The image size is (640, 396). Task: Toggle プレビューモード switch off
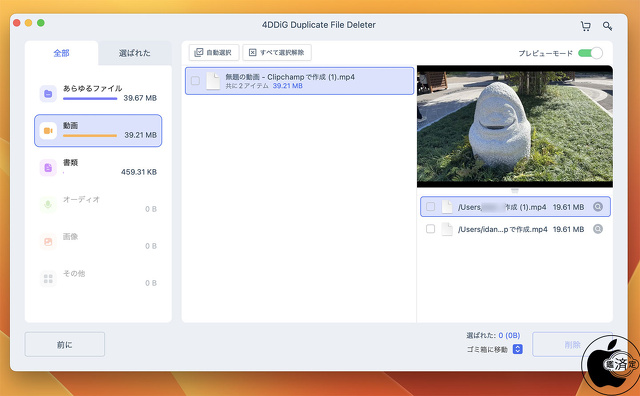[590, 53]
